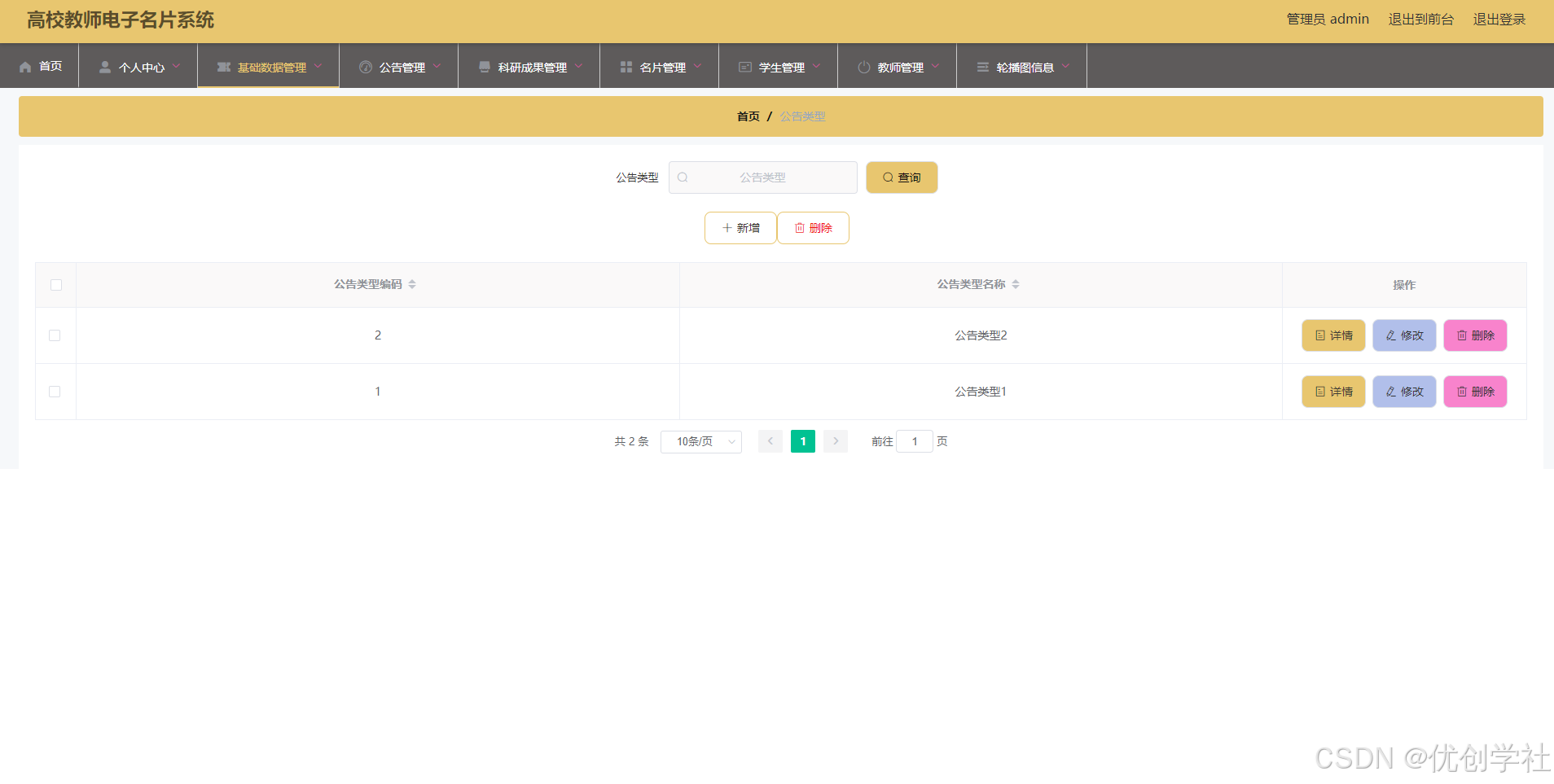Click 修改 for 公告类型1

pos(1404,392)
